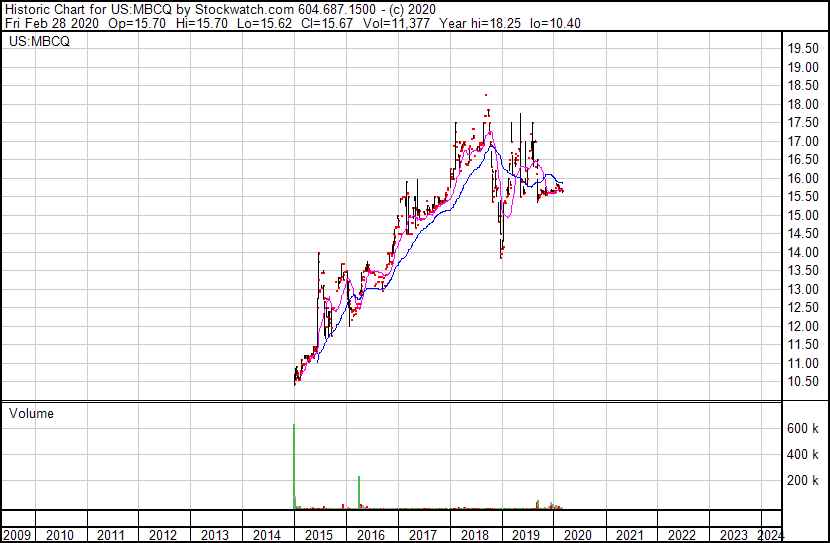Viewport: 830px width, 543px height.
Task: Click the 600 k volume axis label
Action: [x=801, y=428]
